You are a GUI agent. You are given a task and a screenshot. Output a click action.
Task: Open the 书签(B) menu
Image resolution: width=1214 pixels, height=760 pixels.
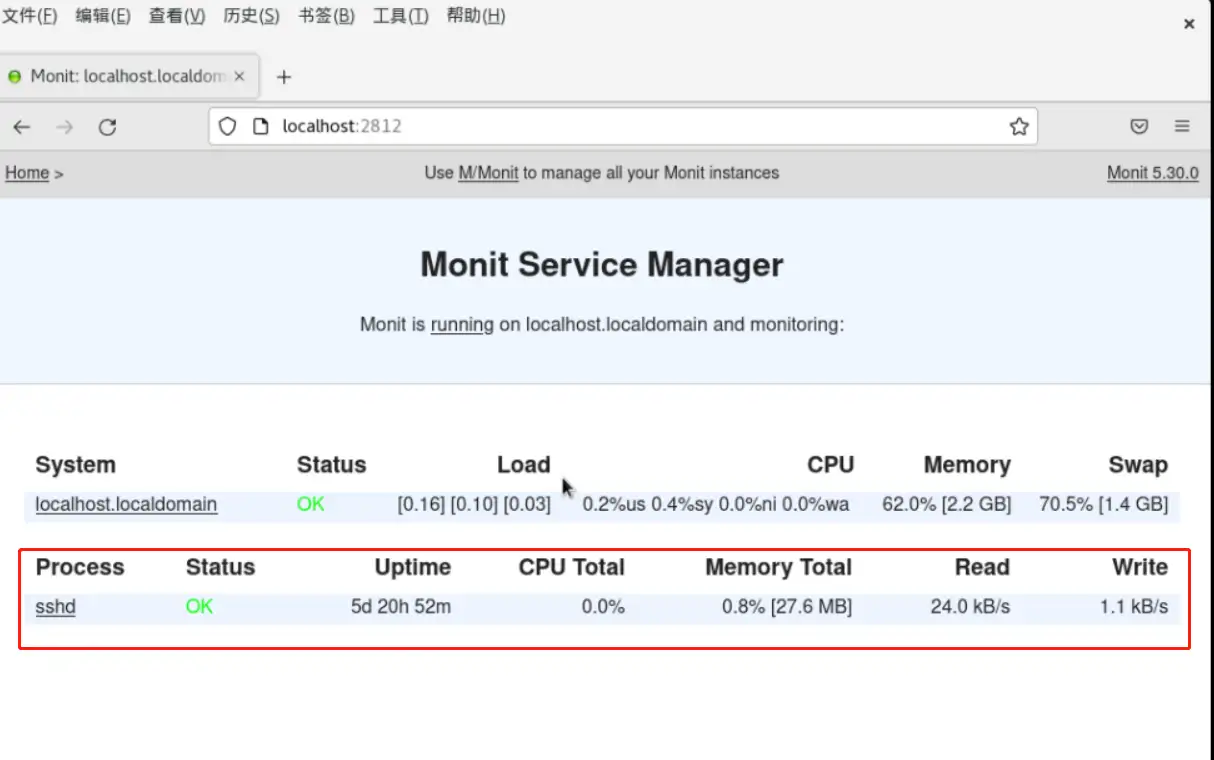click(x=326, y=16)
